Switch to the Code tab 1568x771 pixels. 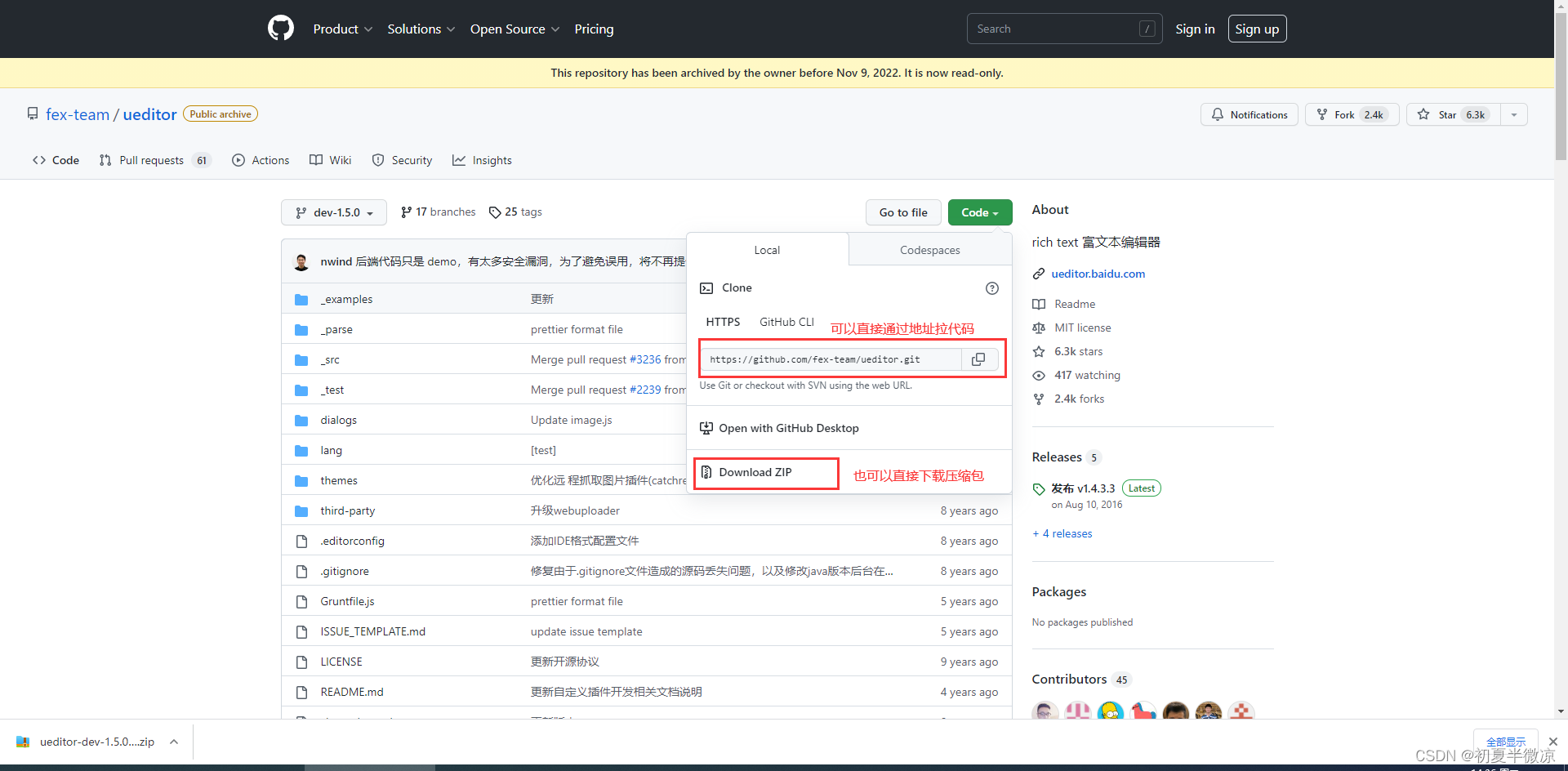click(x=56, y=160)
